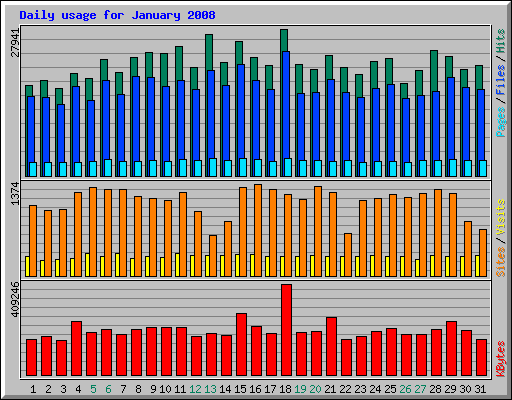
Task: Pick the x-axis label for day 18
Action: [285, 389]
